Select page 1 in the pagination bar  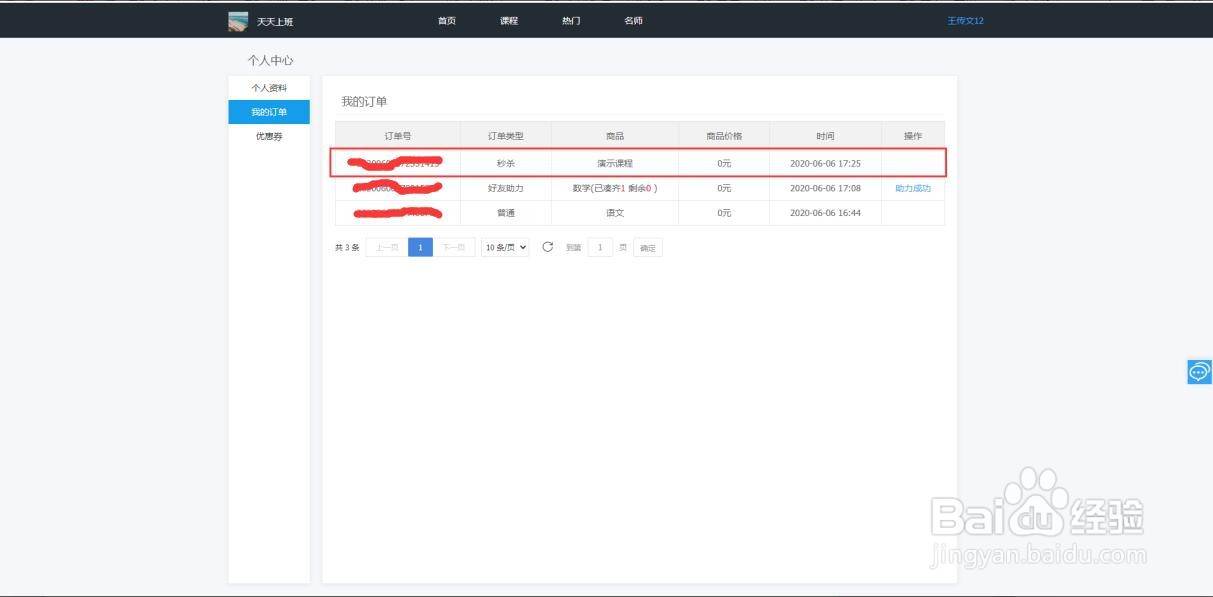coord(420,247)
